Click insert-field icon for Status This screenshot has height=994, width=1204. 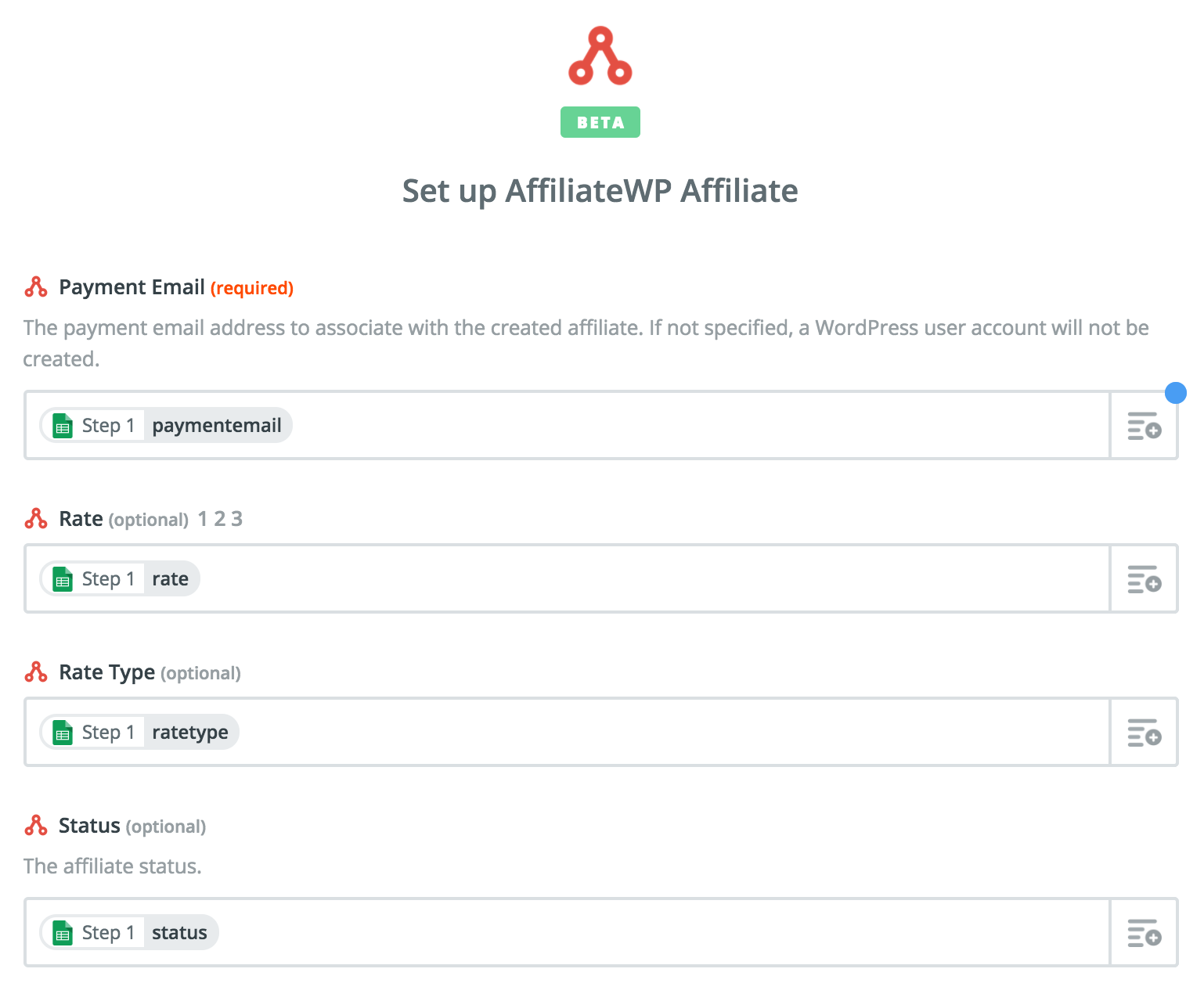[1144, 933]
